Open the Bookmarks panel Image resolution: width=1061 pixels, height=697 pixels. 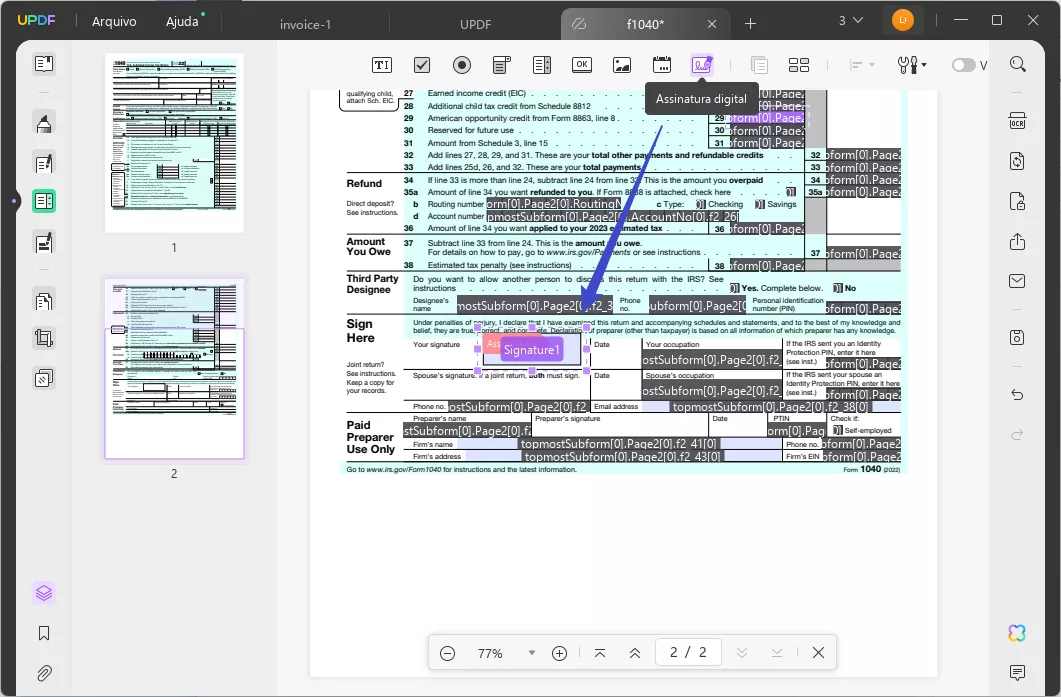point(44,633)
